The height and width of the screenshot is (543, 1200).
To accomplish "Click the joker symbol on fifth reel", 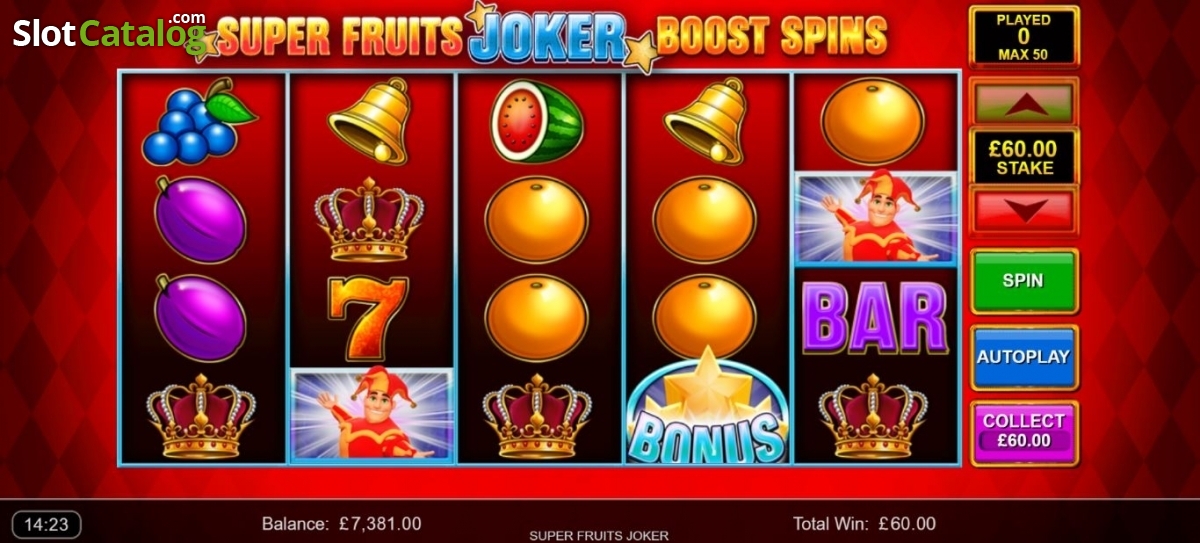I will point(876,219).
